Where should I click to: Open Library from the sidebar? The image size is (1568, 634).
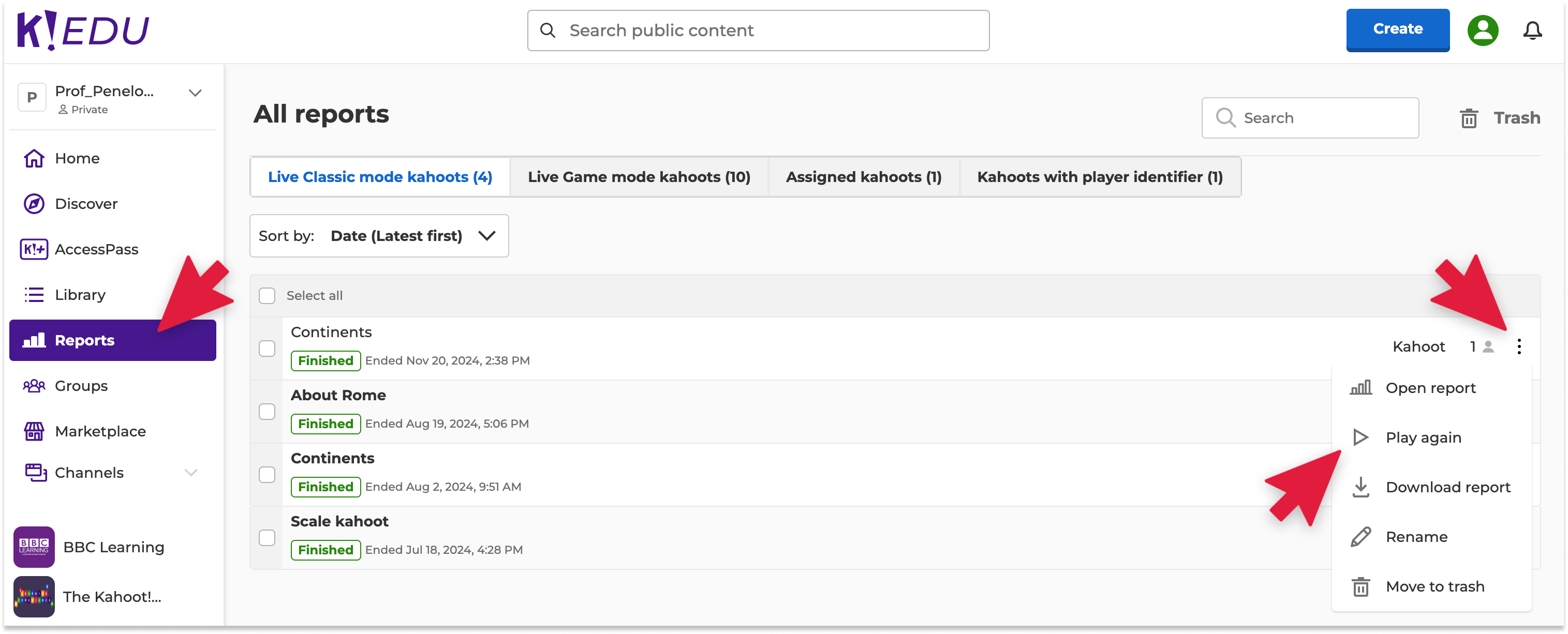[x=113, y=295]
